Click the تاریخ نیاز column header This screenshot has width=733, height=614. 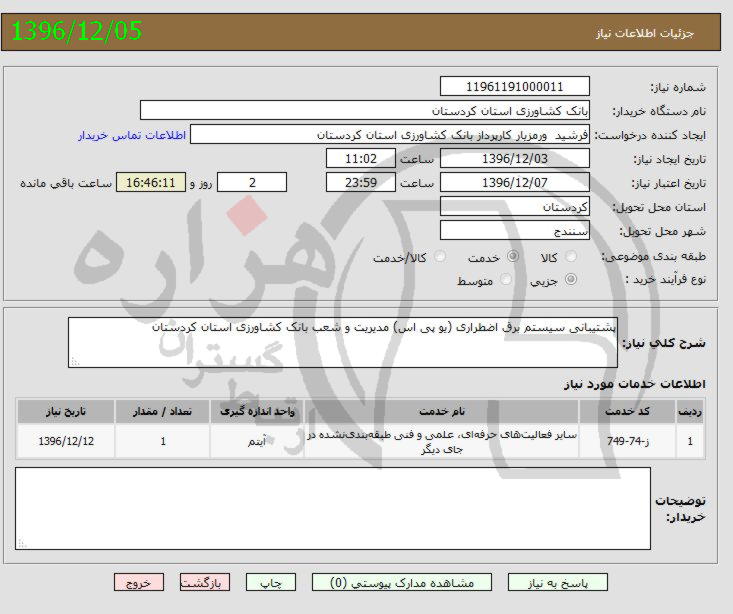point(66,412)
